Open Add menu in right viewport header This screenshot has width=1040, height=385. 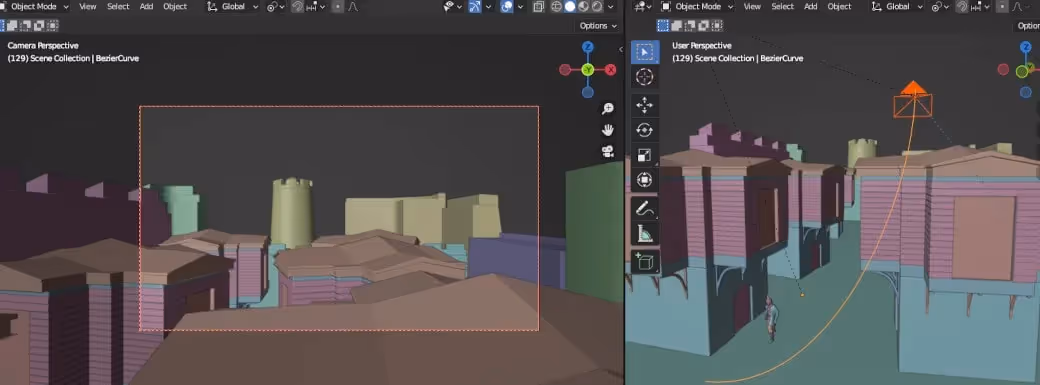click(811, 7)
